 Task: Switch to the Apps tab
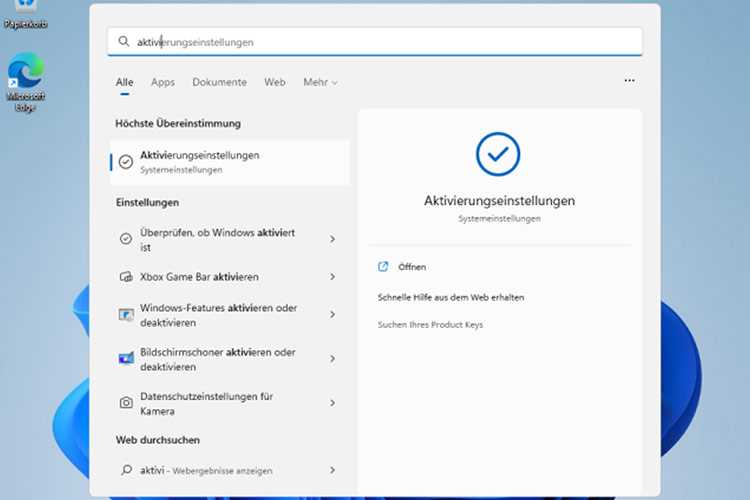coord(163,82)
